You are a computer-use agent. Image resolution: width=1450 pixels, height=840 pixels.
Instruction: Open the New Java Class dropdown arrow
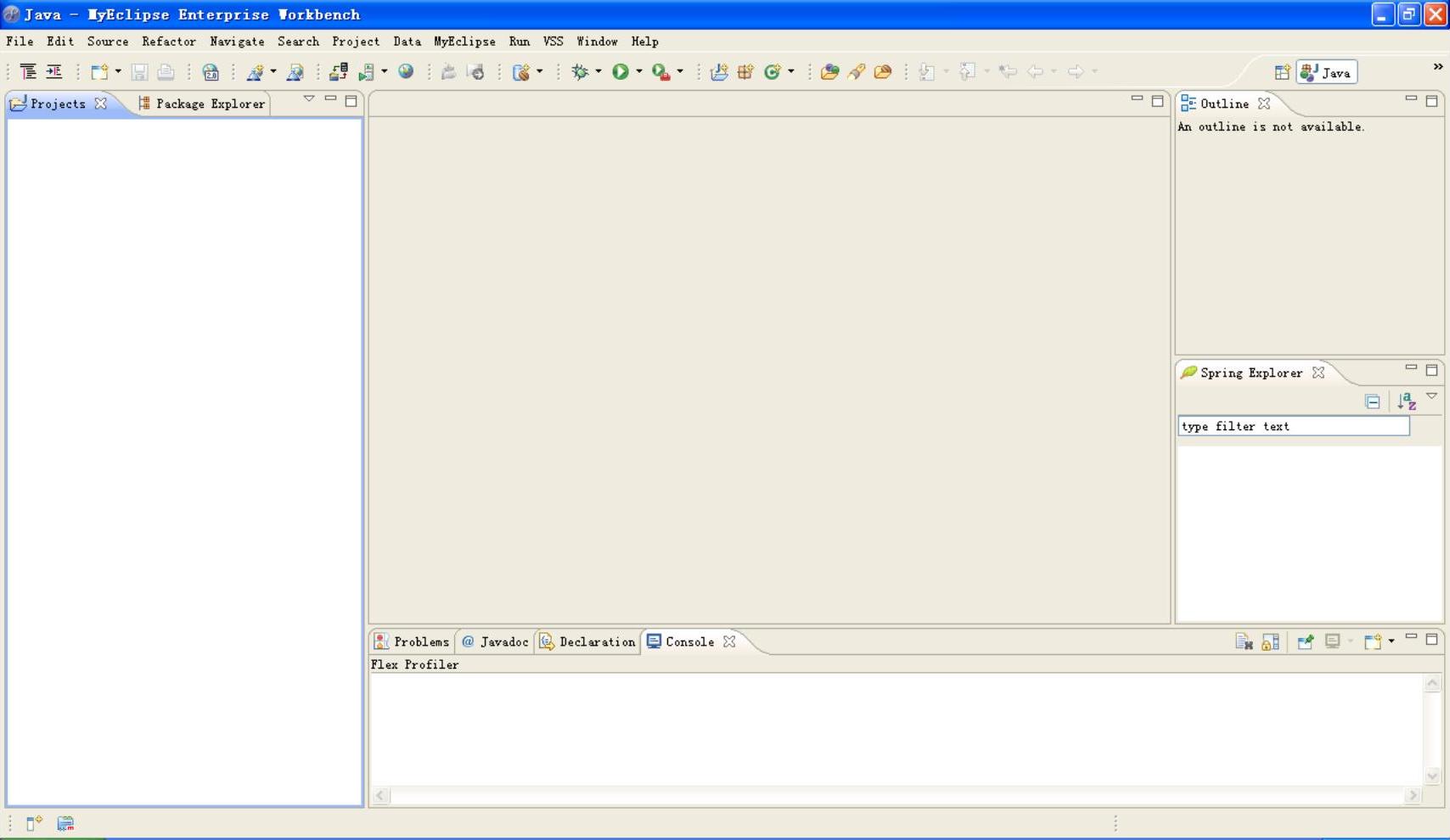point(791,72)
